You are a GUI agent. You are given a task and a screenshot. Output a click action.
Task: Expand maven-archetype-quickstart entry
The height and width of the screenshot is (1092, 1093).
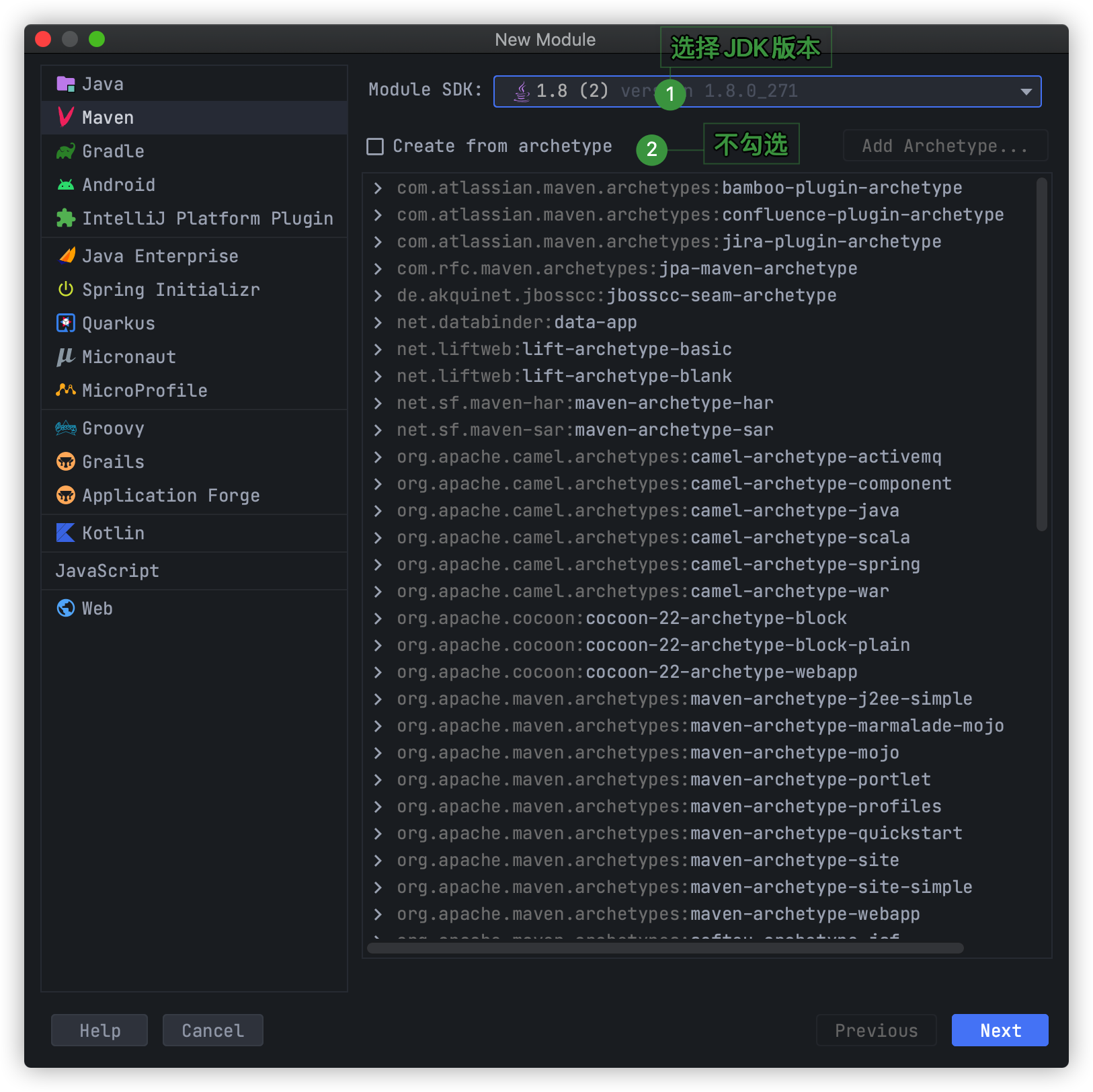(x=378, y=834)
